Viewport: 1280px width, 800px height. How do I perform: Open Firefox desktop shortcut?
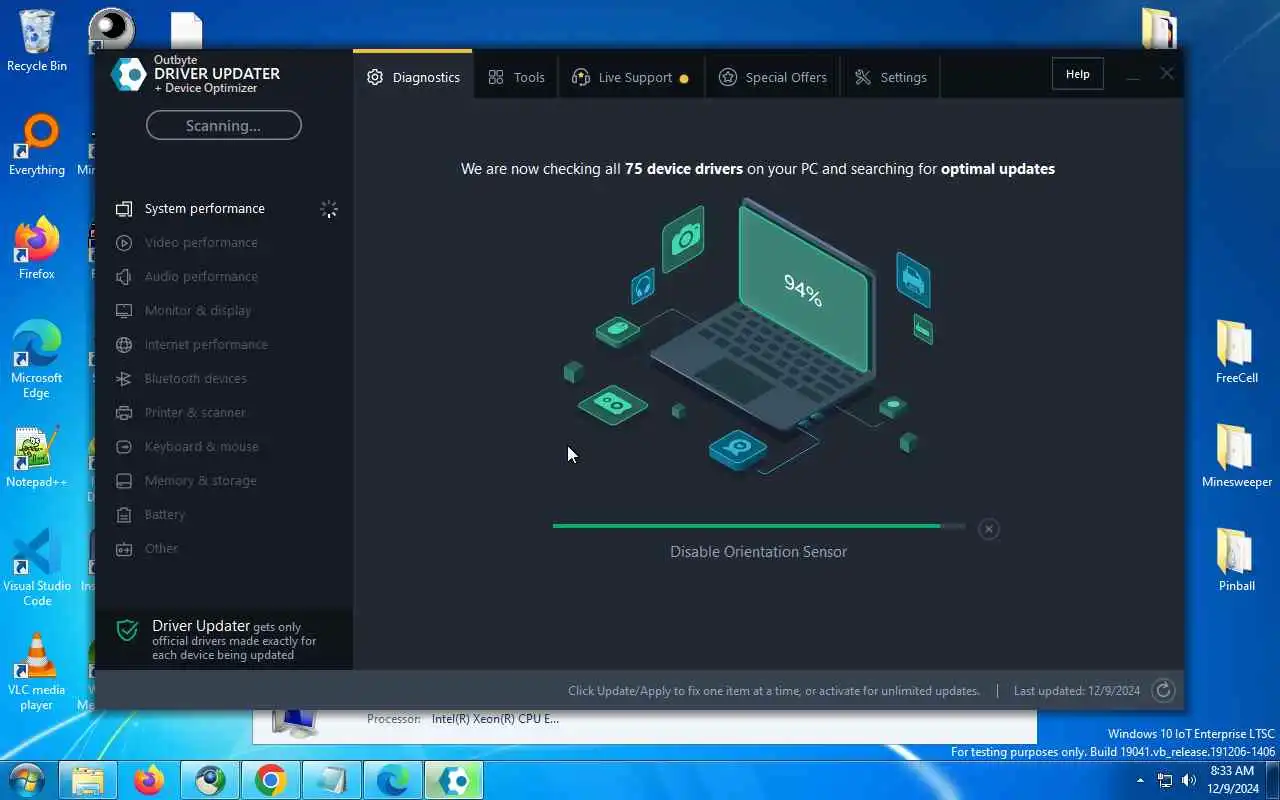tap(37, 249)
